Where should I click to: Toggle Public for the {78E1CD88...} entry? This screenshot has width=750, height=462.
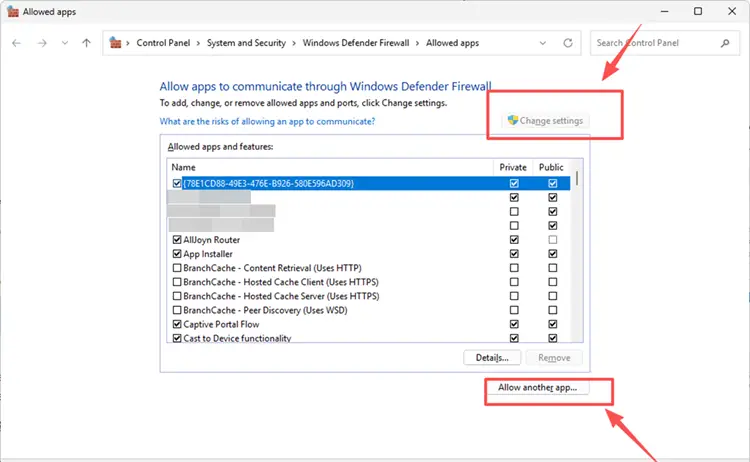point(552,183)
